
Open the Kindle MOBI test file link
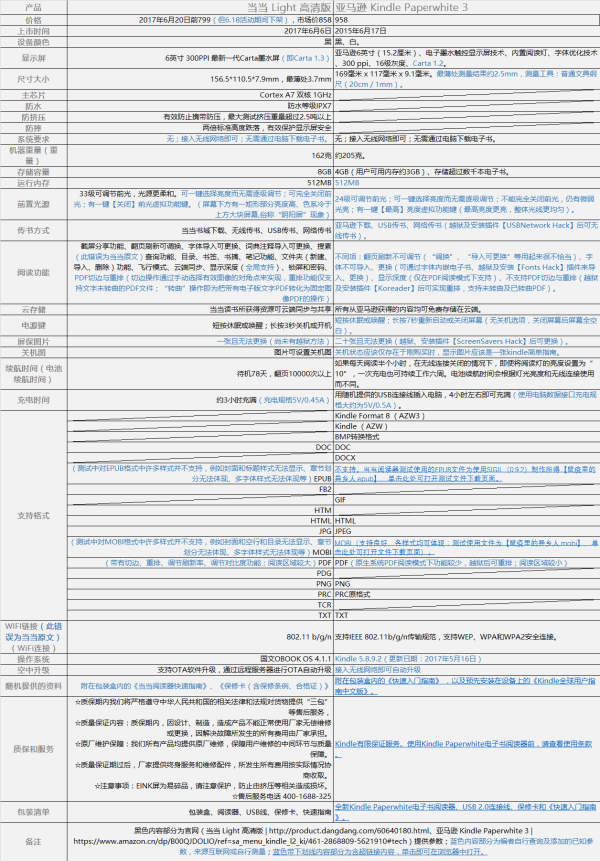tap(466, 547)
